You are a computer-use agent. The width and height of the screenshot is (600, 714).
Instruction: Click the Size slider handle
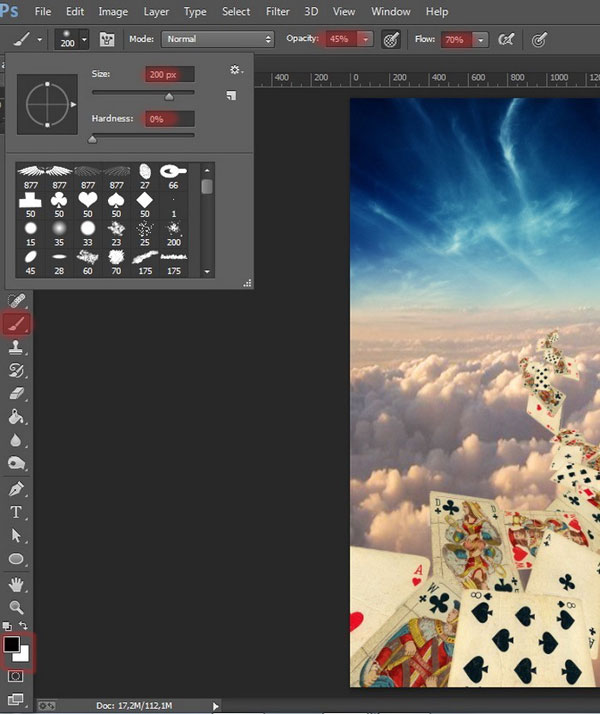point(169,96)
